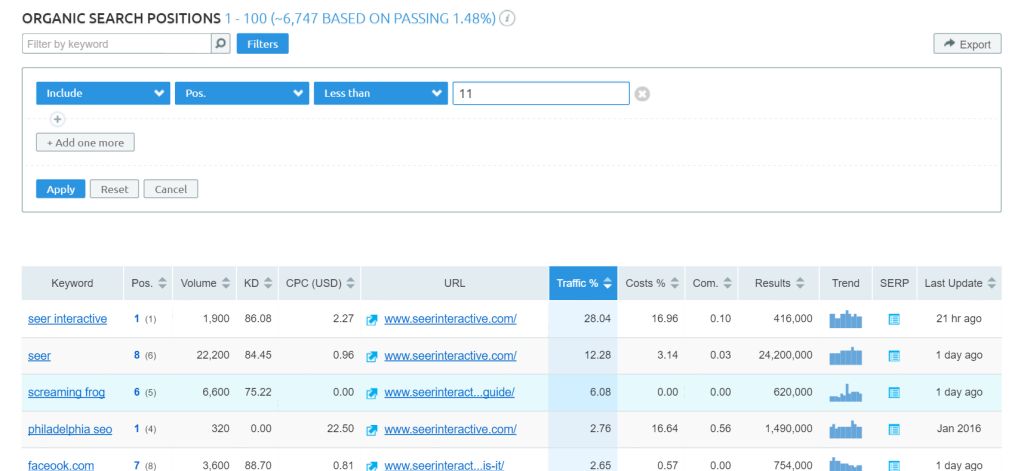Open external link icon for seer interactive row
The height and width of the screenshot is (471, 1024).
pos(372,319)
